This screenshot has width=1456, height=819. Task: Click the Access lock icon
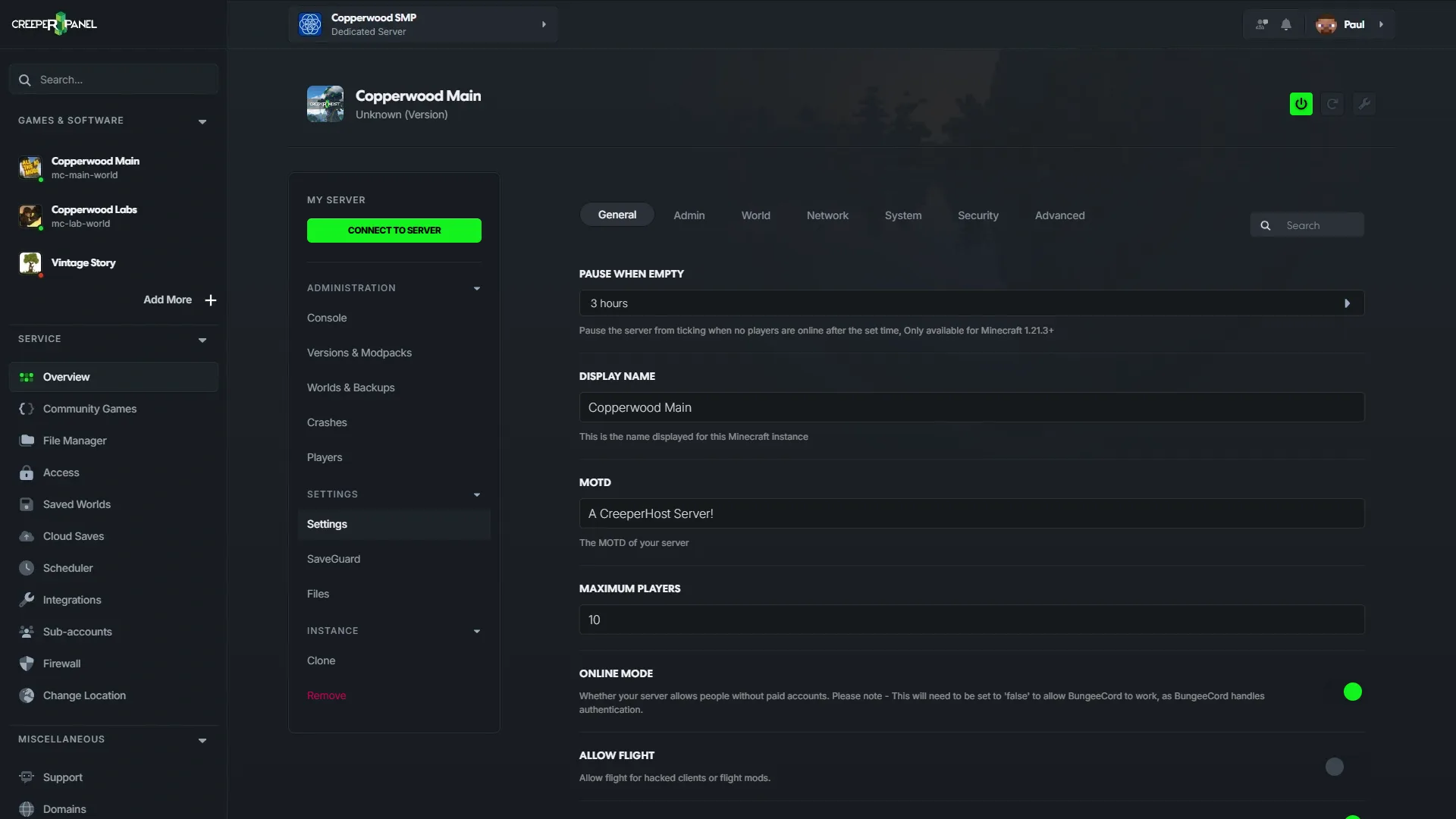[x=27, y=472]
